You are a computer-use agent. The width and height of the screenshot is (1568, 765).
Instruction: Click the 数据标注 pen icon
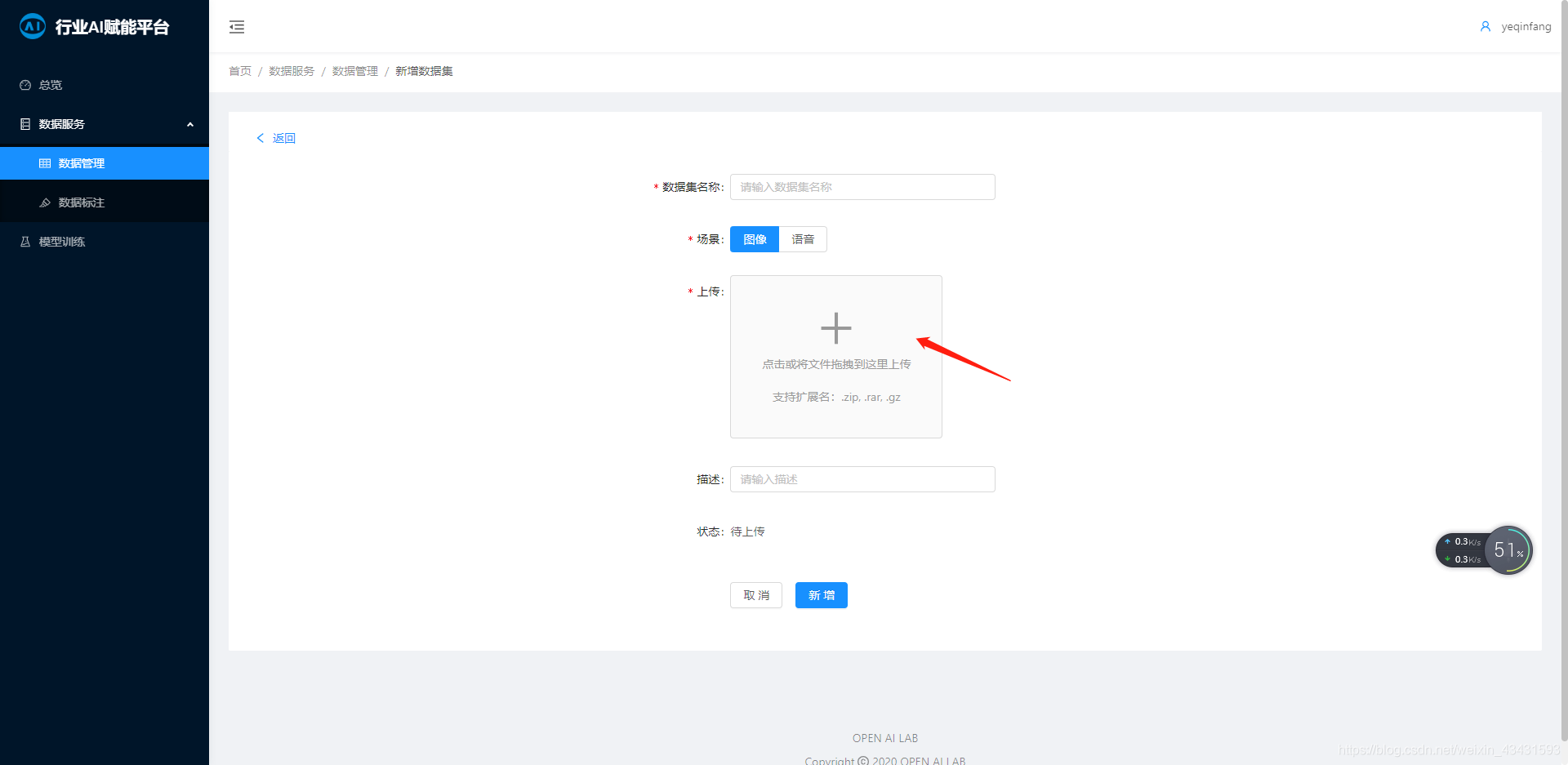[x=45, y=202]
